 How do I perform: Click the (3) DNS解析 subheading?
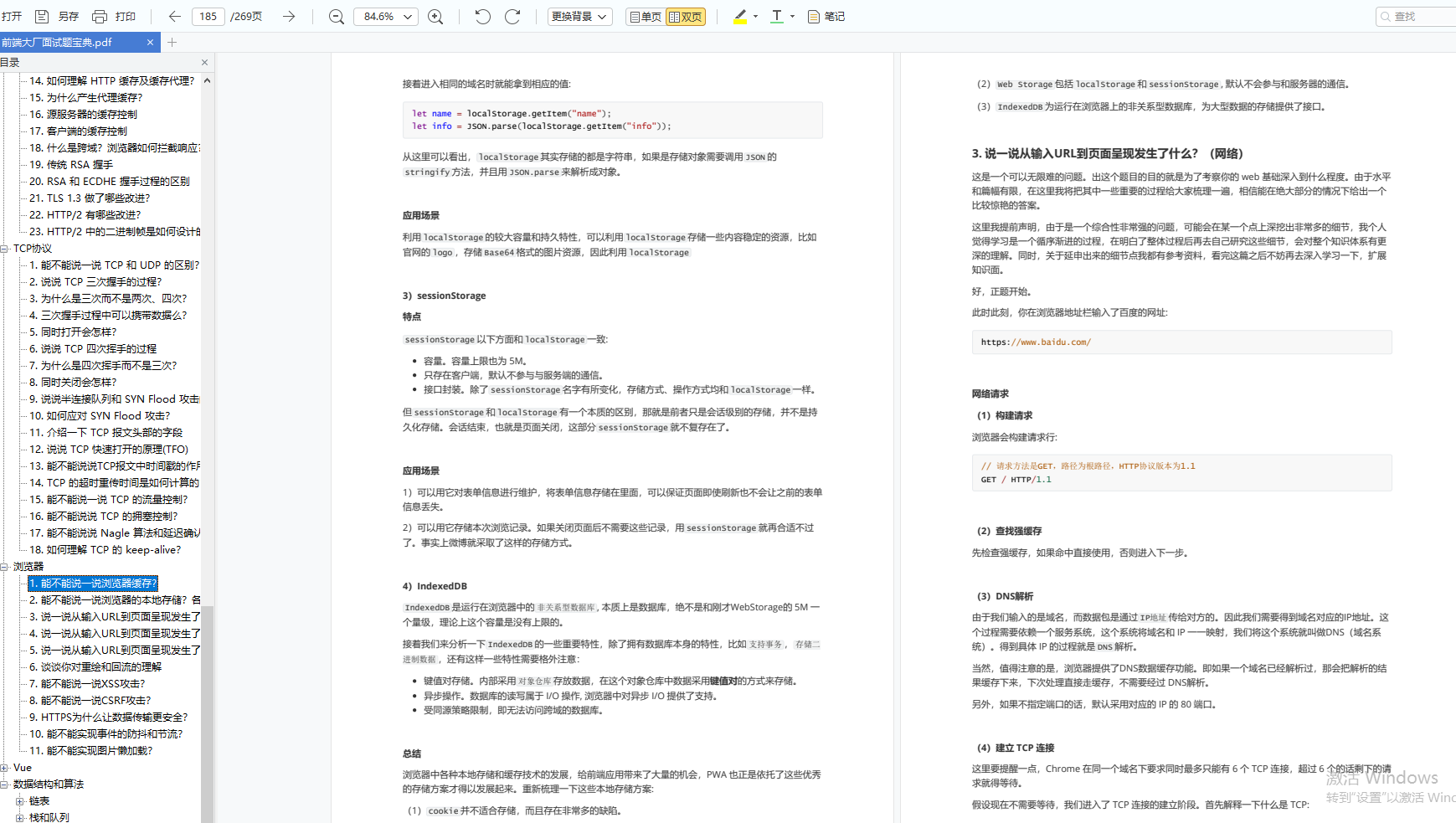pos(1005,596)
